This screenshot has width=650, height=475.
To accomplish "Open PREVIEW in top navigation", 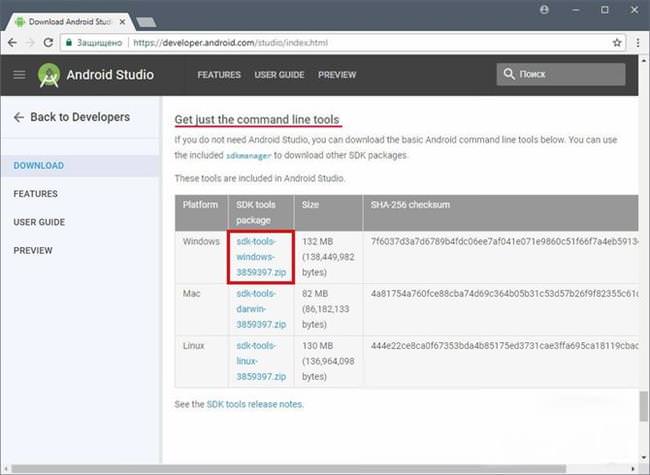I will click(x=337, y=75).
